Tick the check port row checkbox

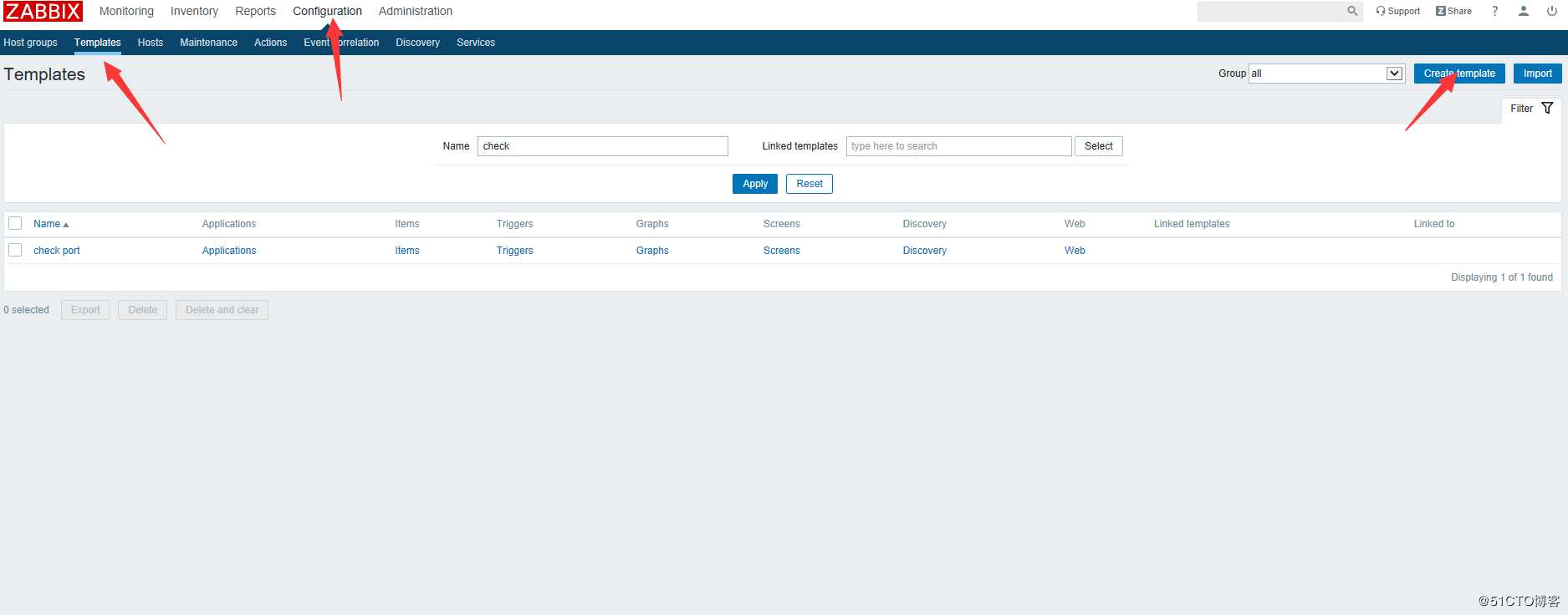coord(15,250)
